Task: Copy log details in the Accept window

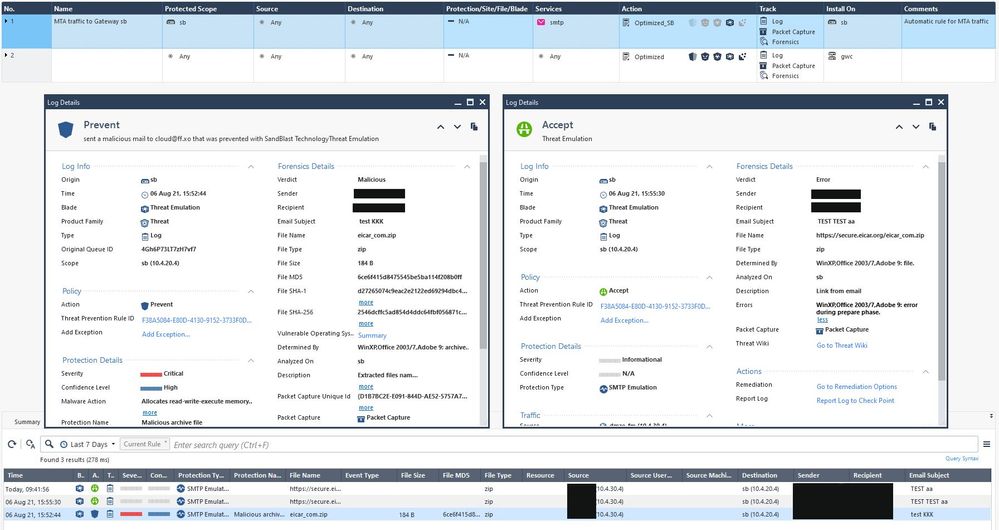Action: pos(933,126)
